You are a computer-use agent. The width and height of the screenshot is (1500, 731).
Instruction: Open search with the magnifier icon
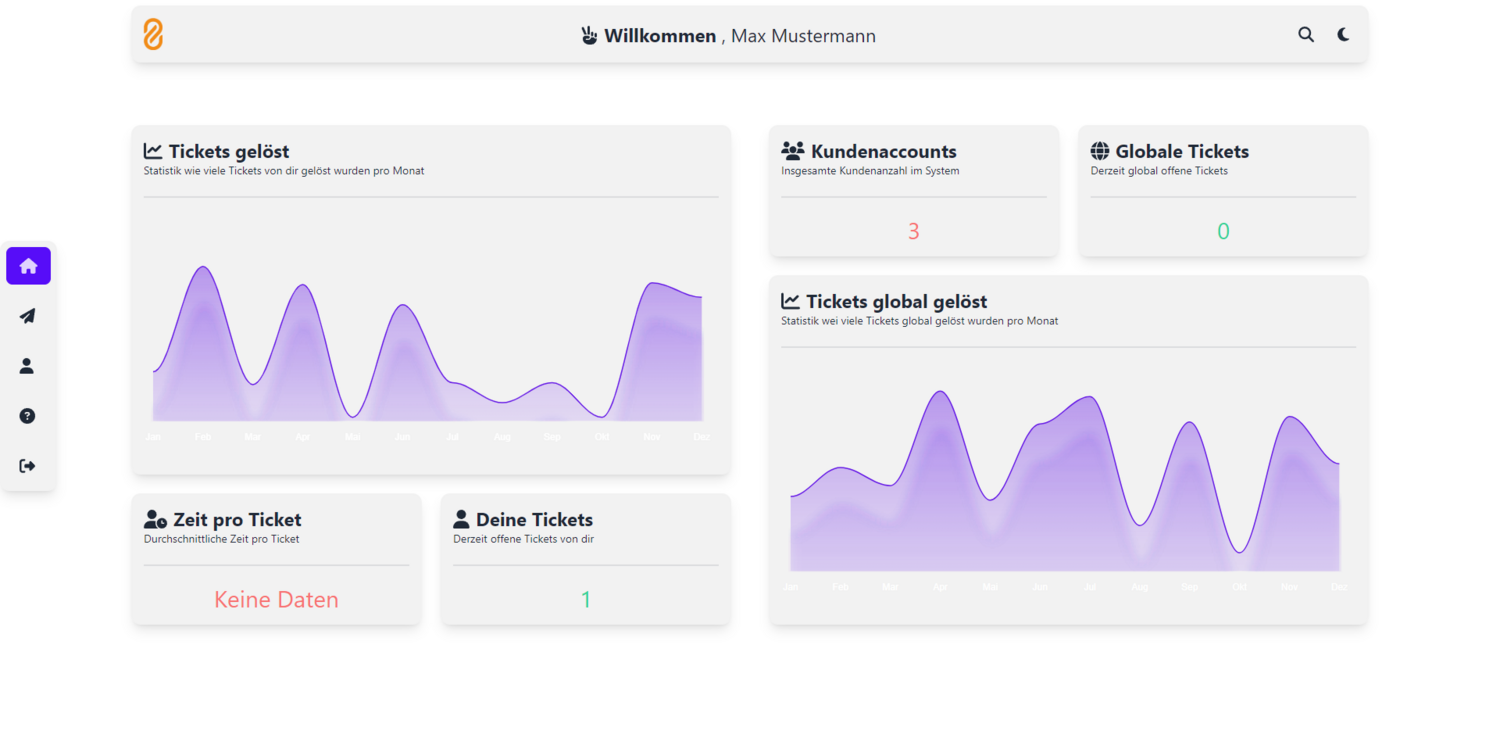coord(1306,35)
